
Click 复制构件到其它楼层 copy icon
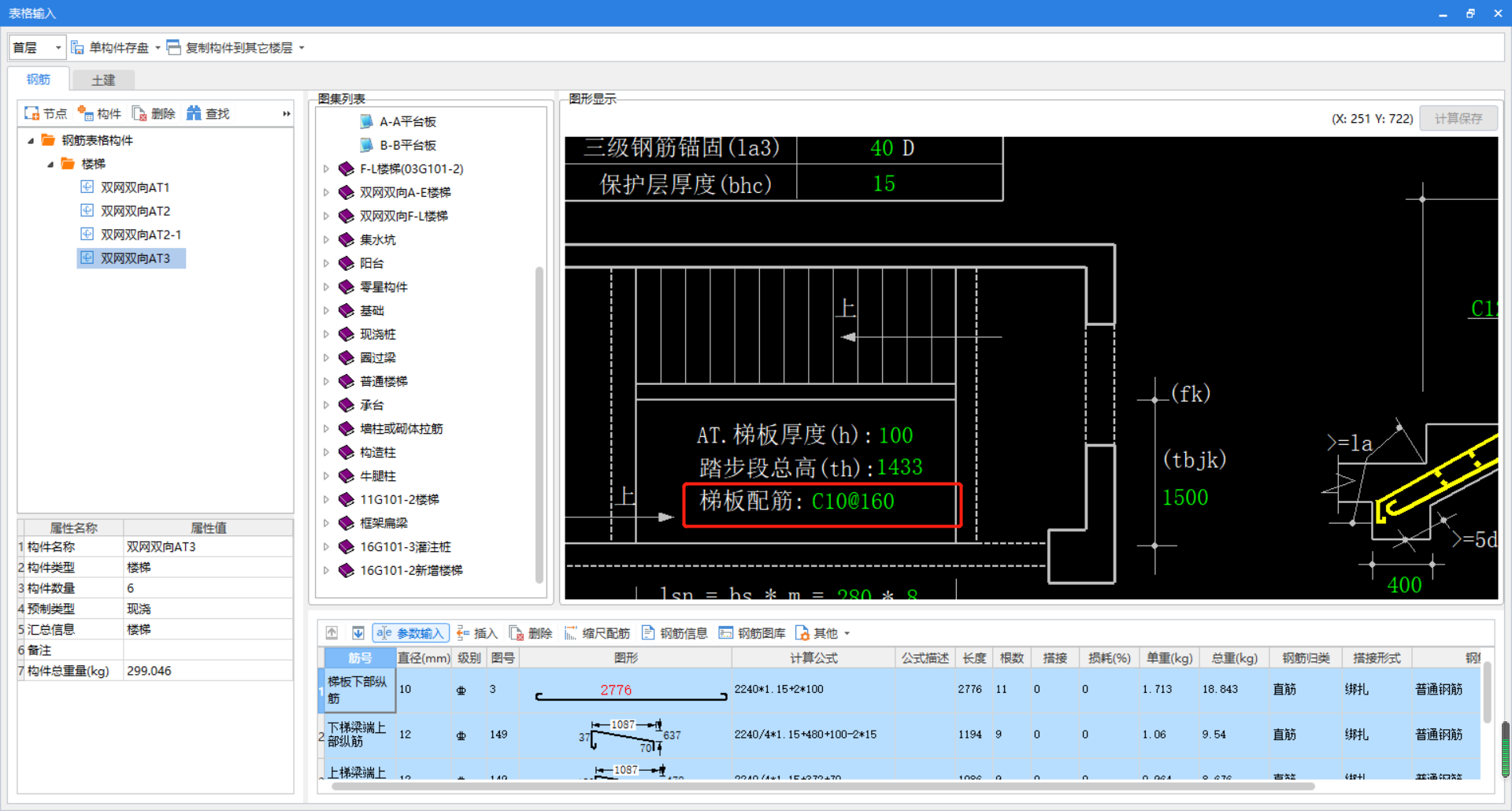(x=173, y=48)
